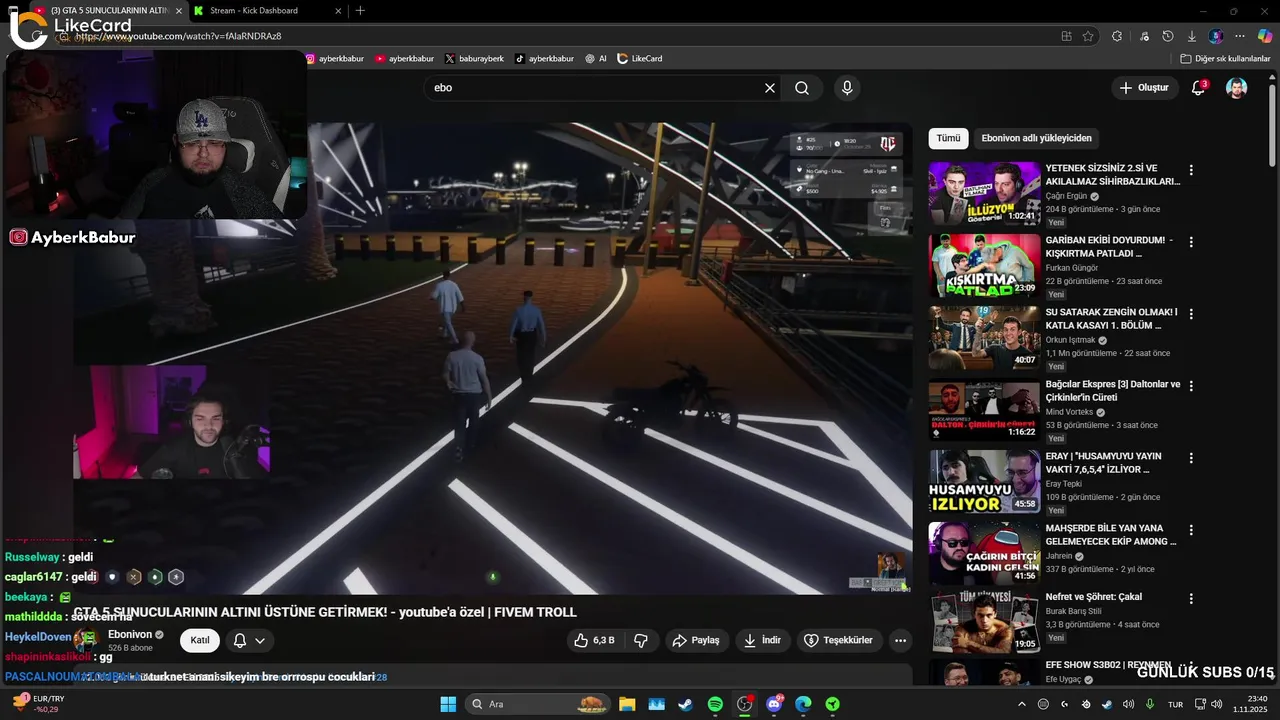Open ayberkbabur TikTok bookmark

tap(545, 59)
